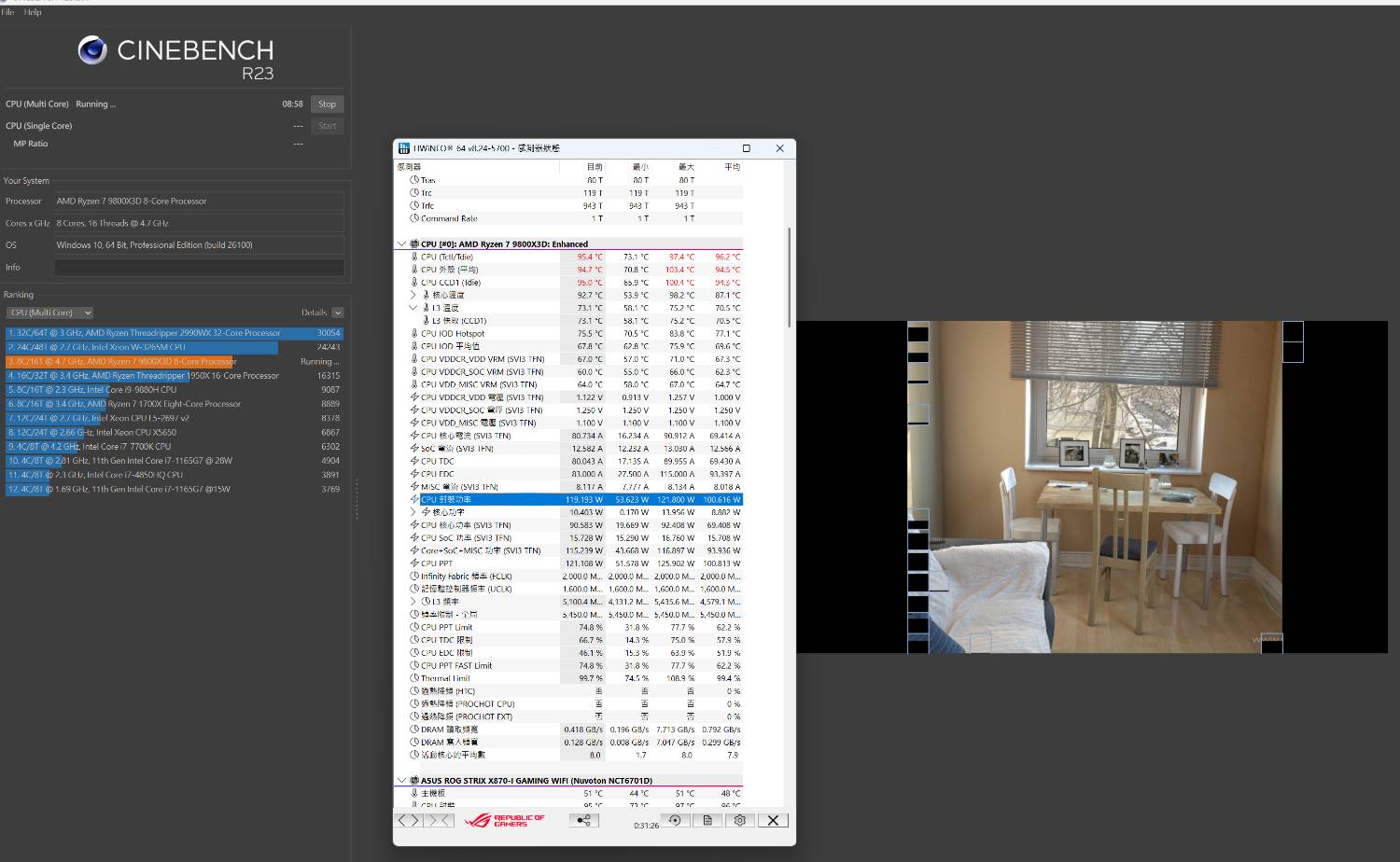The width and height of the screenshot is (1400, 862).
Task: Expand the 核心溫度 sensor group
Action: point(413,295)
